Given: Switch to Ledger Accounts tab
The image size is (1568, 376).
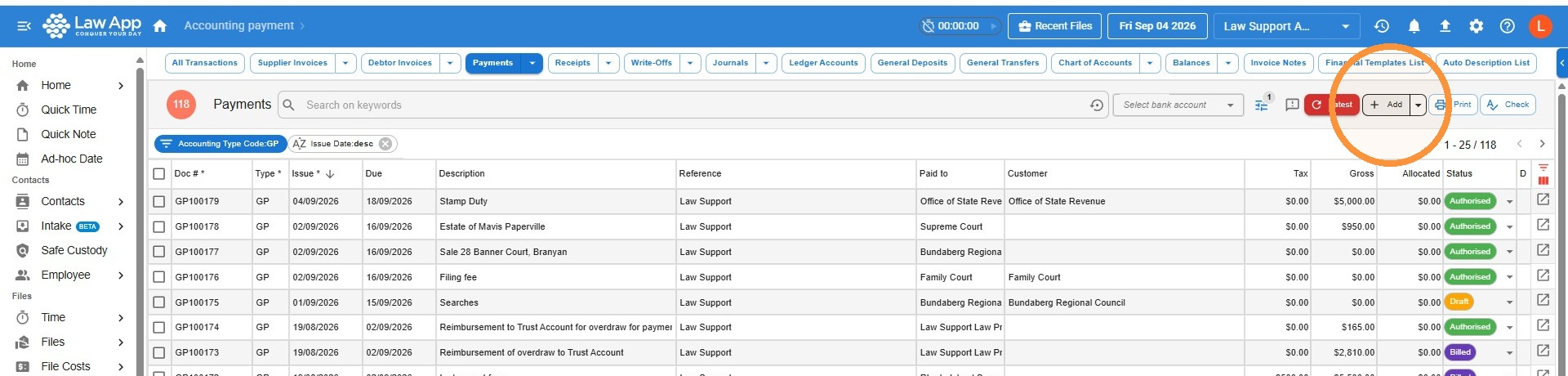Looking at the screenshot, I should pos(823,63).
